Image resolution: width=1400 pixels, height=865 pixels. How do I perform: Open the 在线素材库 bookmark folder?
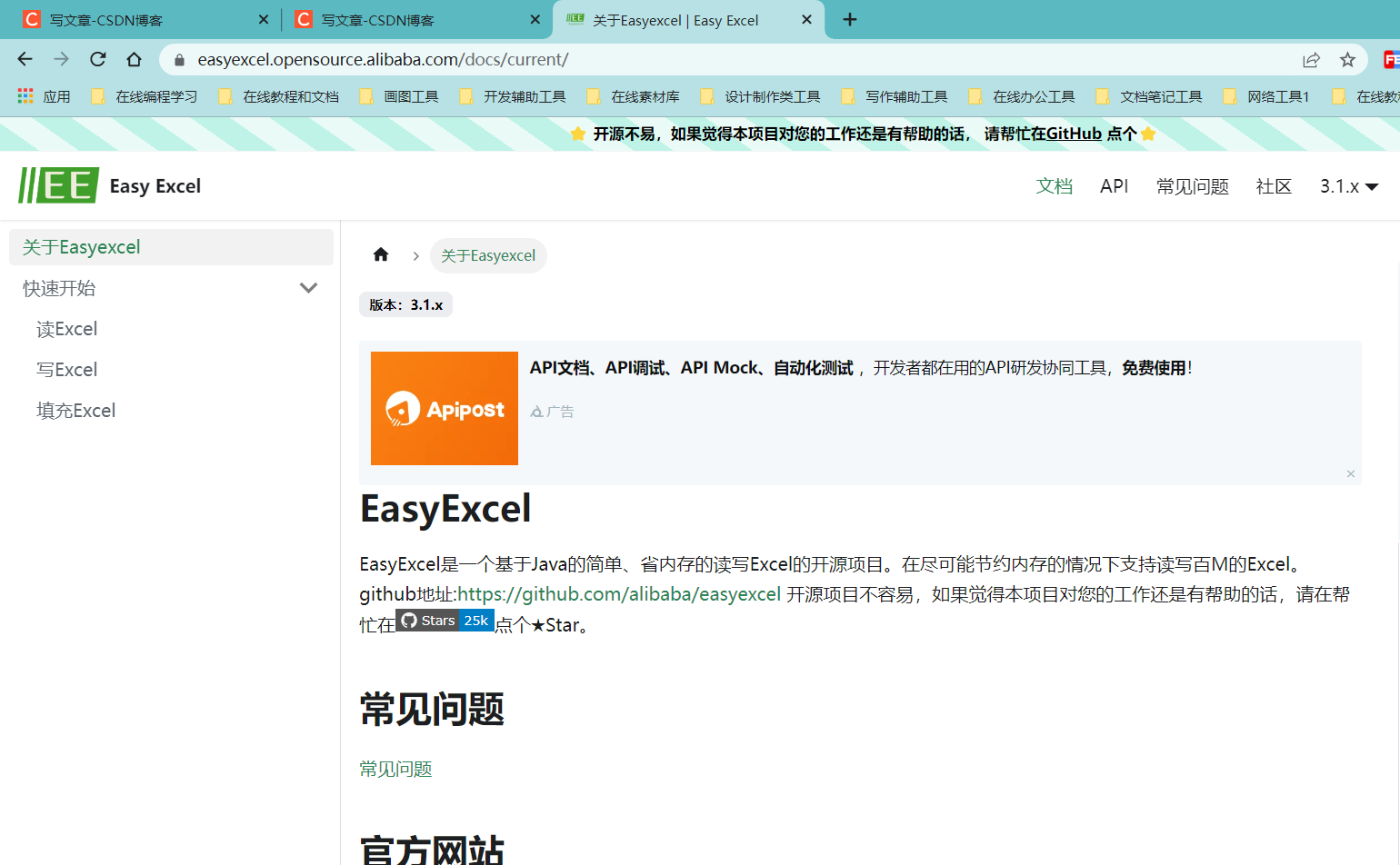coord(634,96)
